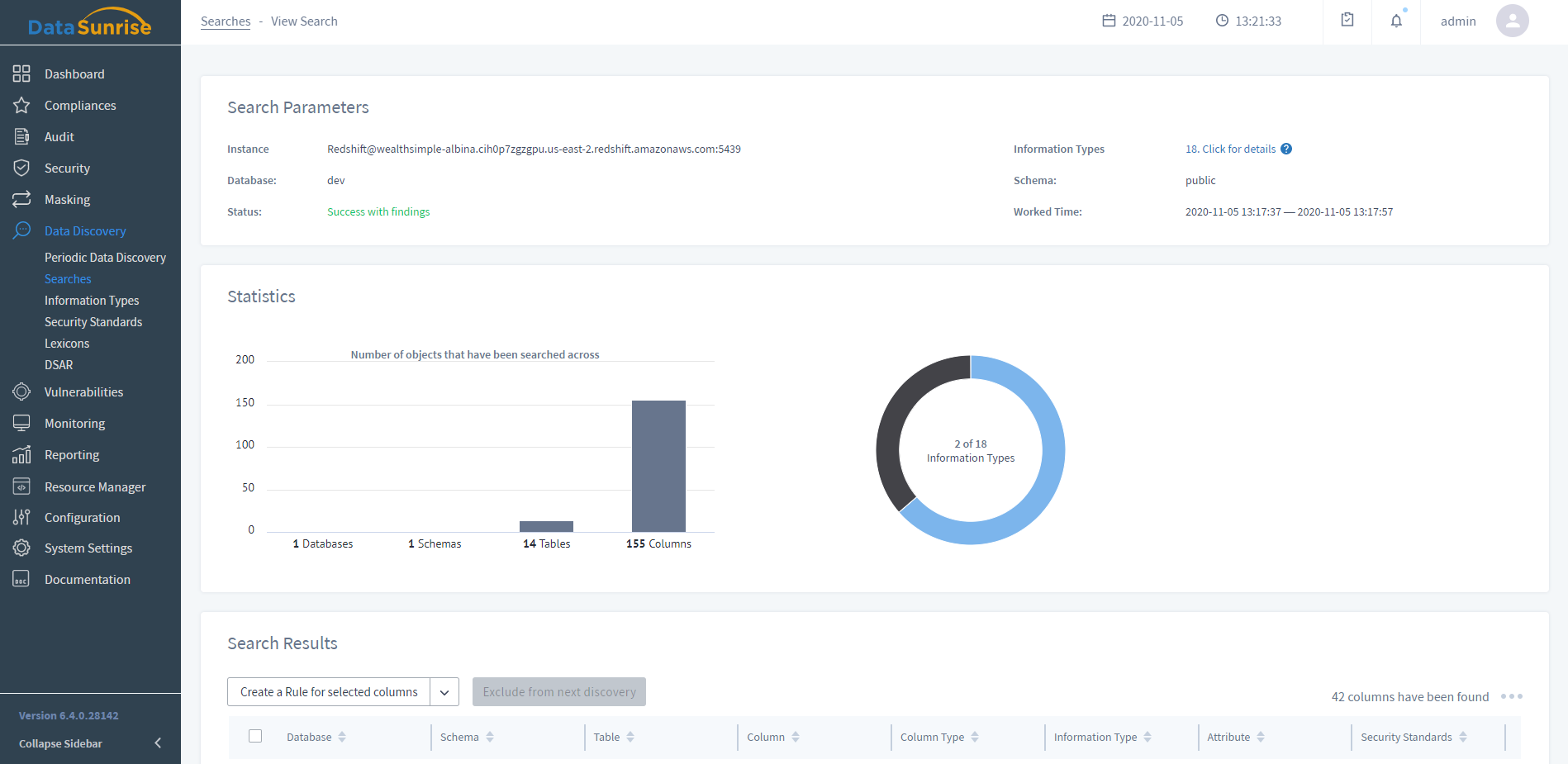1568x764 pixels.
Task: Click the Searches breadcrumb link
Action: click(x=226, y=21)
